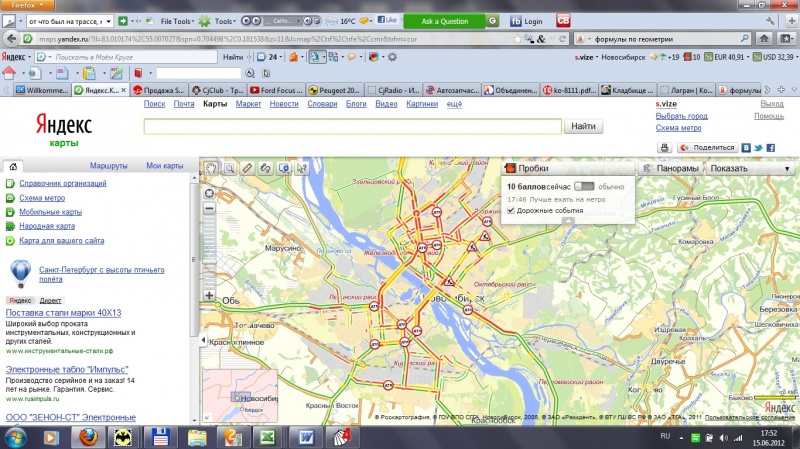Open the home tab icon in sidebar

point(11,166)
